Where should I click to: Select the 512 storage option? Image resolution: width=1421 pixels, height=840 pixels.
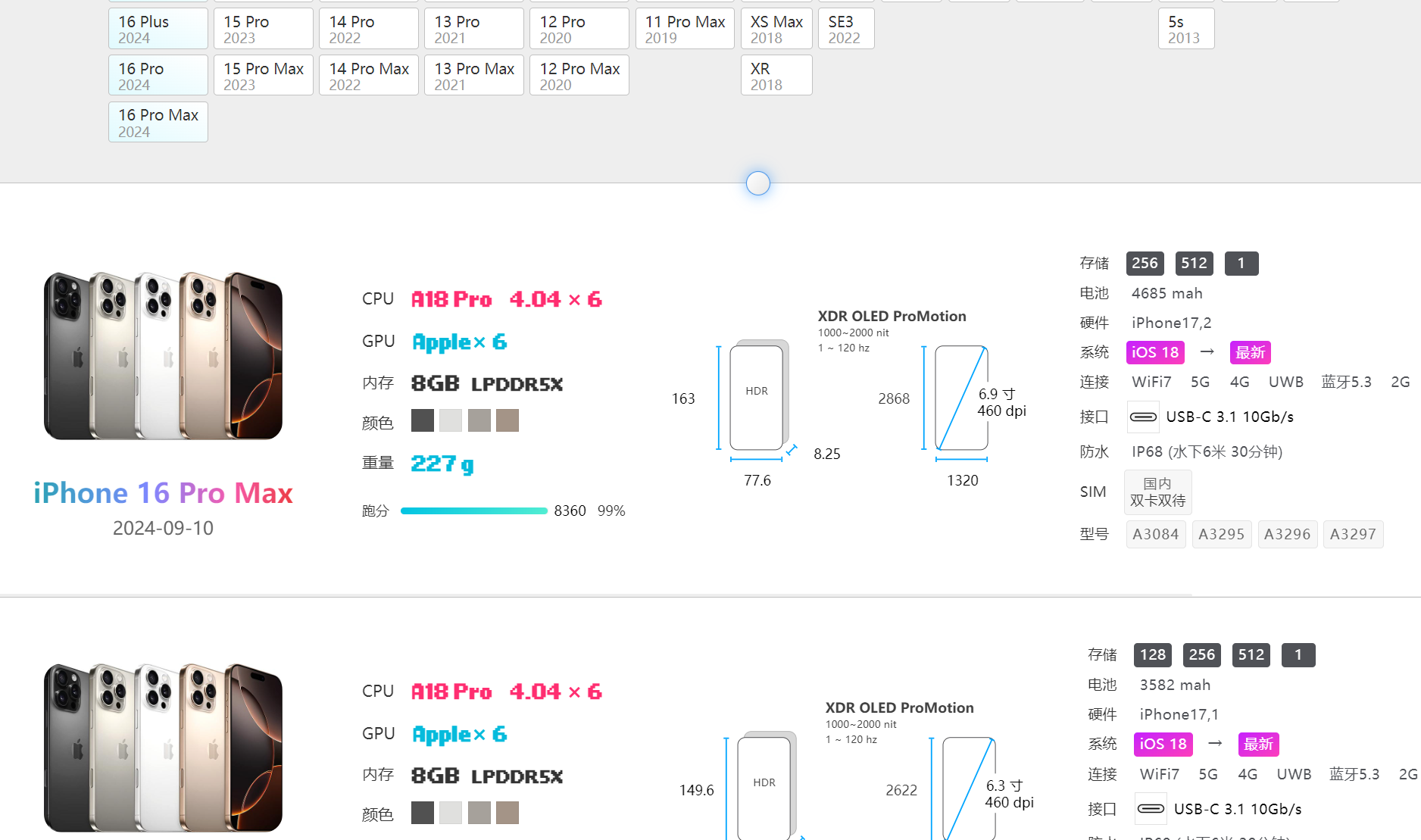click(x=1194, y=264)
